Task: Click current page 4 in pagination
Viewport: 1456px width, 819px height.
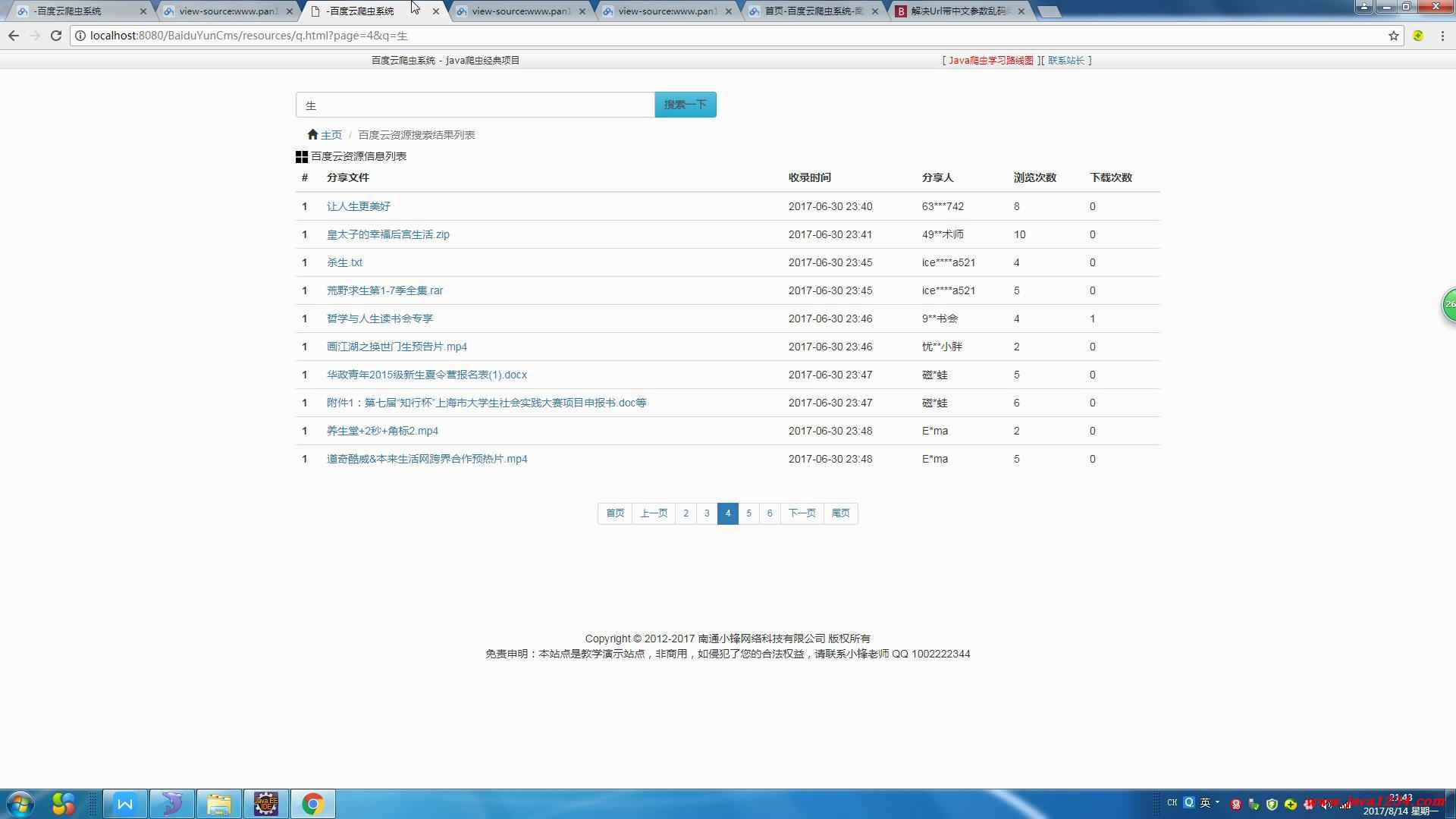Action: pos(728,513)
